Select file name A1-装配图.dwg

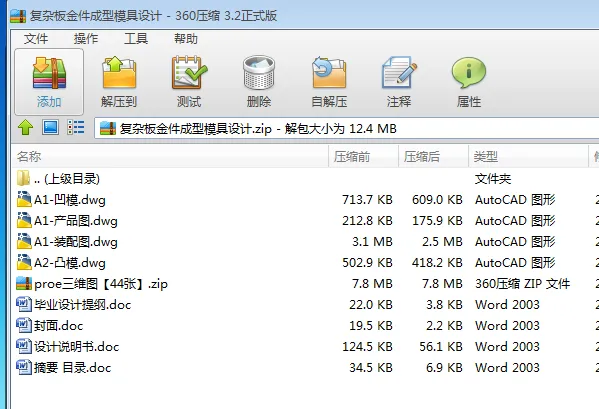(x=76, y=242)
